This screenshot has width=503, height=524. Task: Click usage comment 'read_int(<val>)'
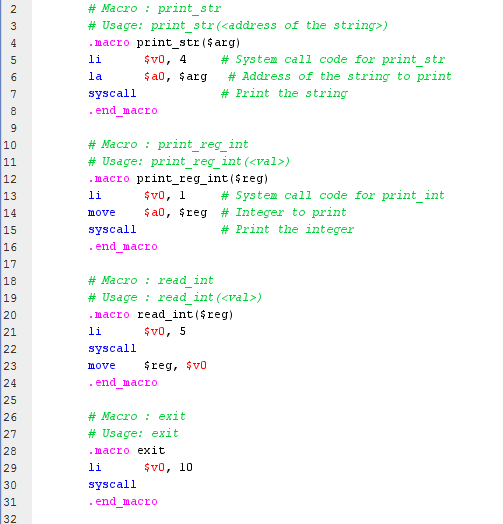[x=210, y=298]
